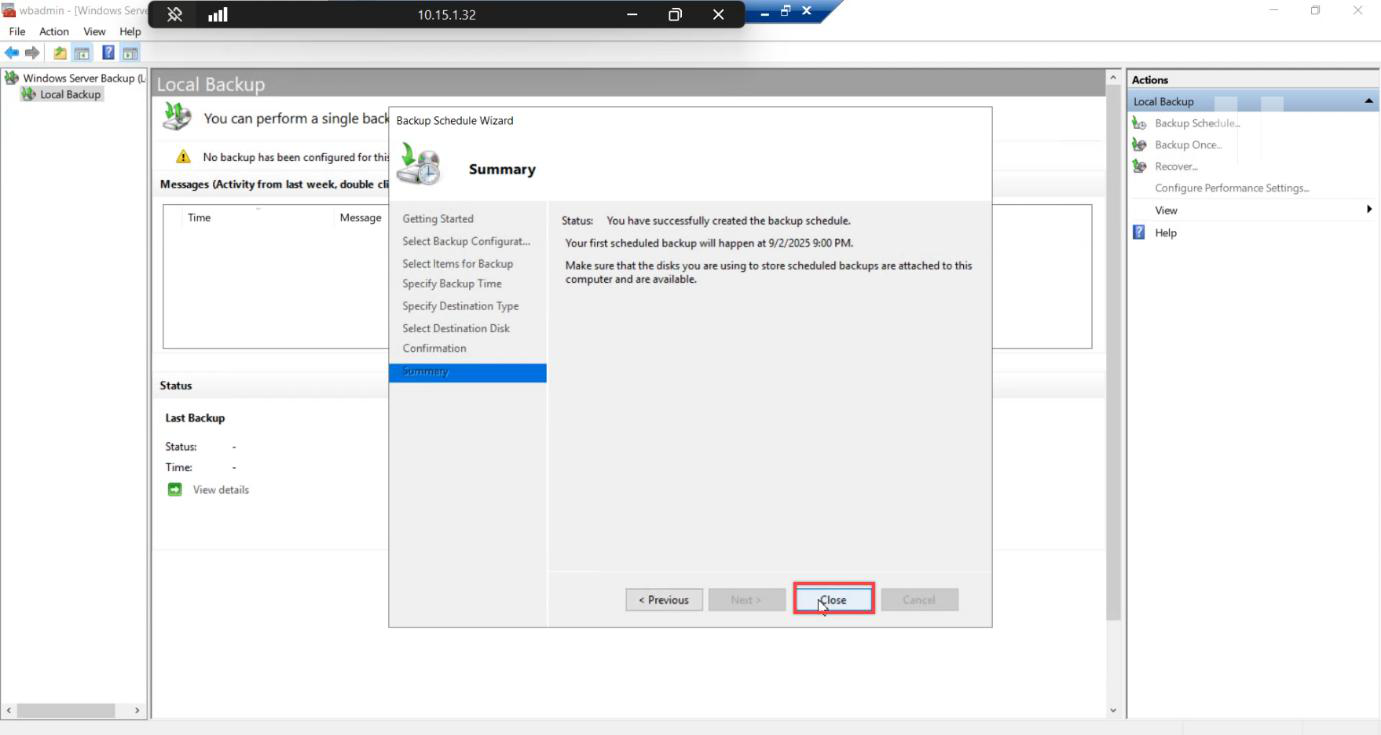Click the 10.15.1.32 session address label
Viewport: 1381px width, 735px height.
447,15
